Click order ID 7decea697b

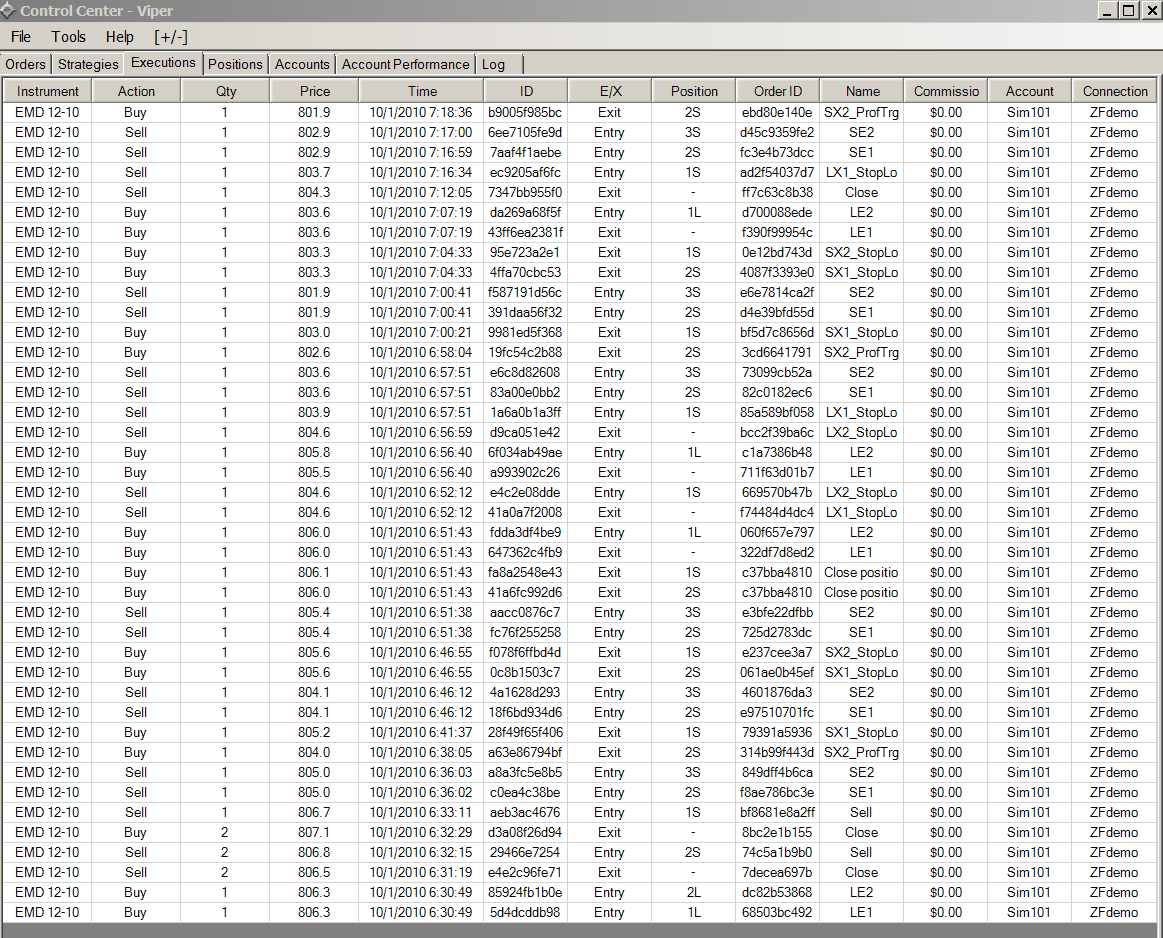click(x=777, y=873)
